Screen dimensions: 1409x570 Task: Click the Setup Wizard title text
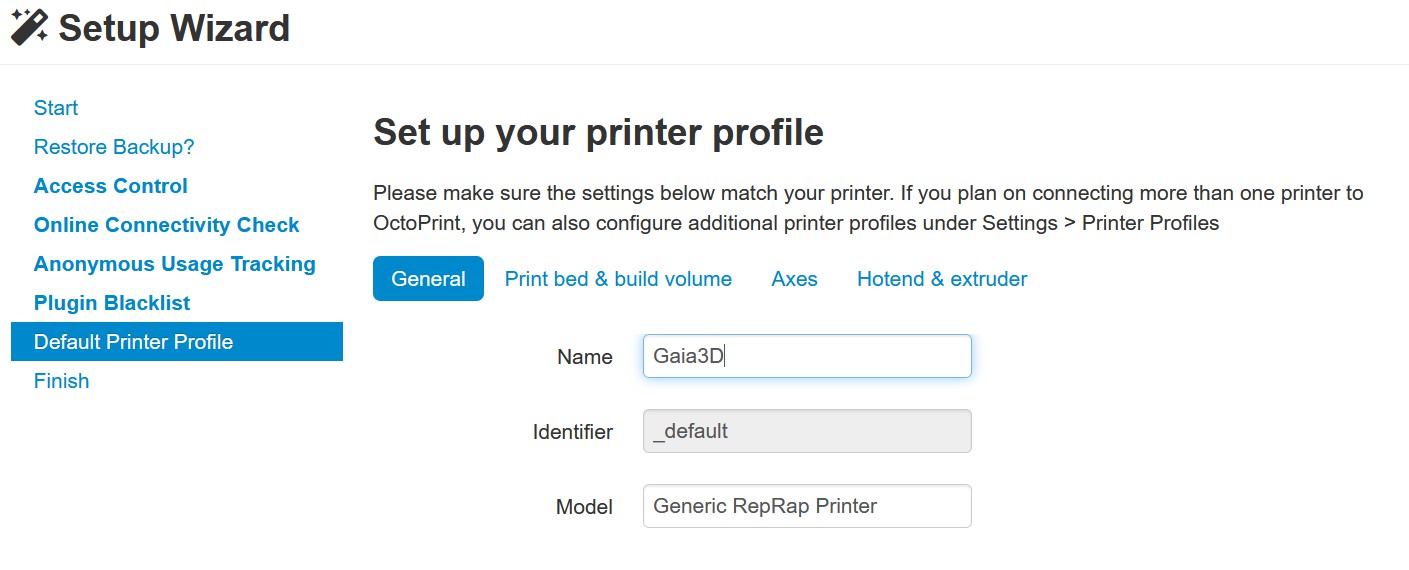(x=174, y=28)
